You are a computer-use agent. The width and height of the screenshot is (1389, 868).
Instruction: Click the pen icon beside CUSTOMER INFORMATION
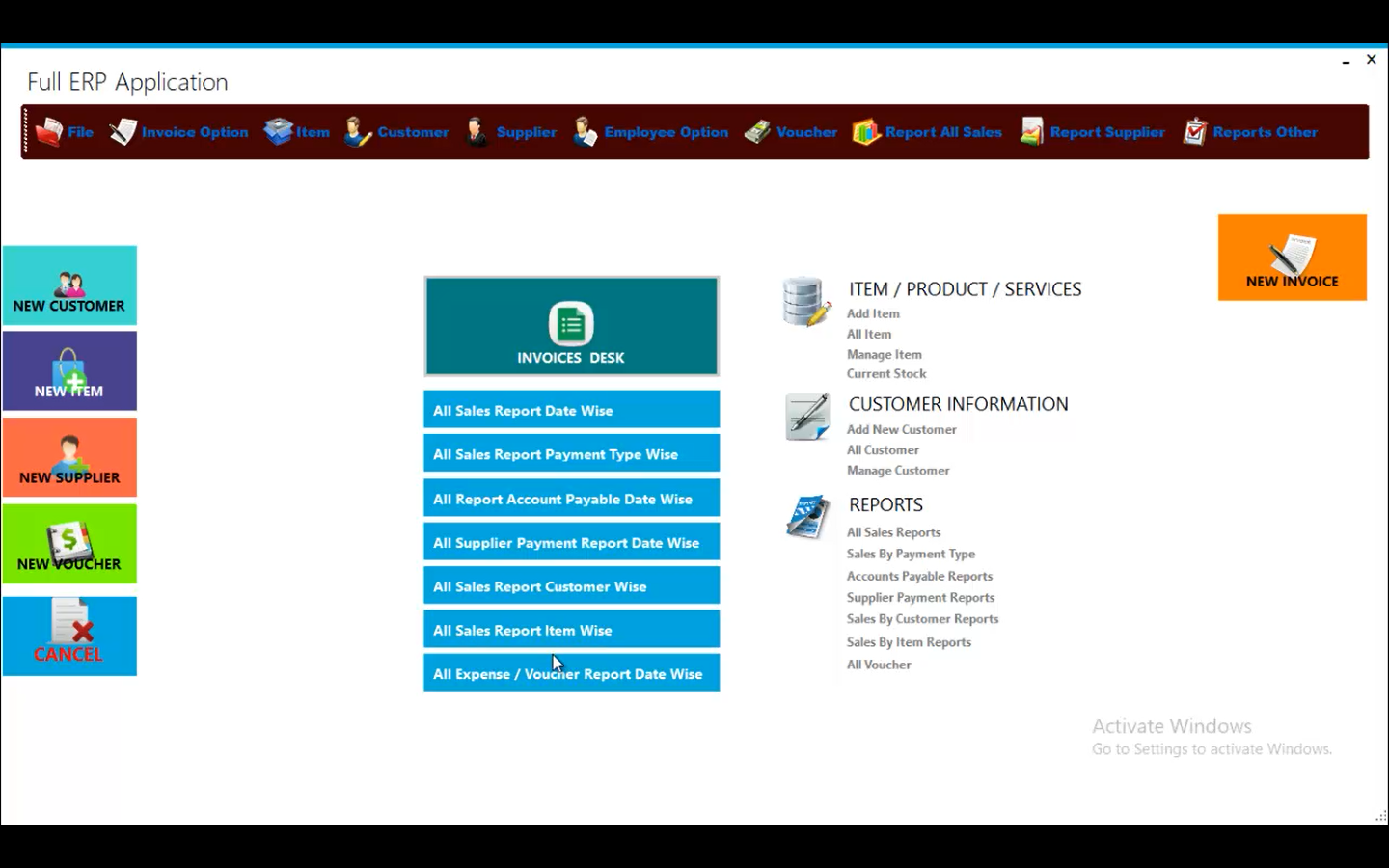[x=806, y=417]
